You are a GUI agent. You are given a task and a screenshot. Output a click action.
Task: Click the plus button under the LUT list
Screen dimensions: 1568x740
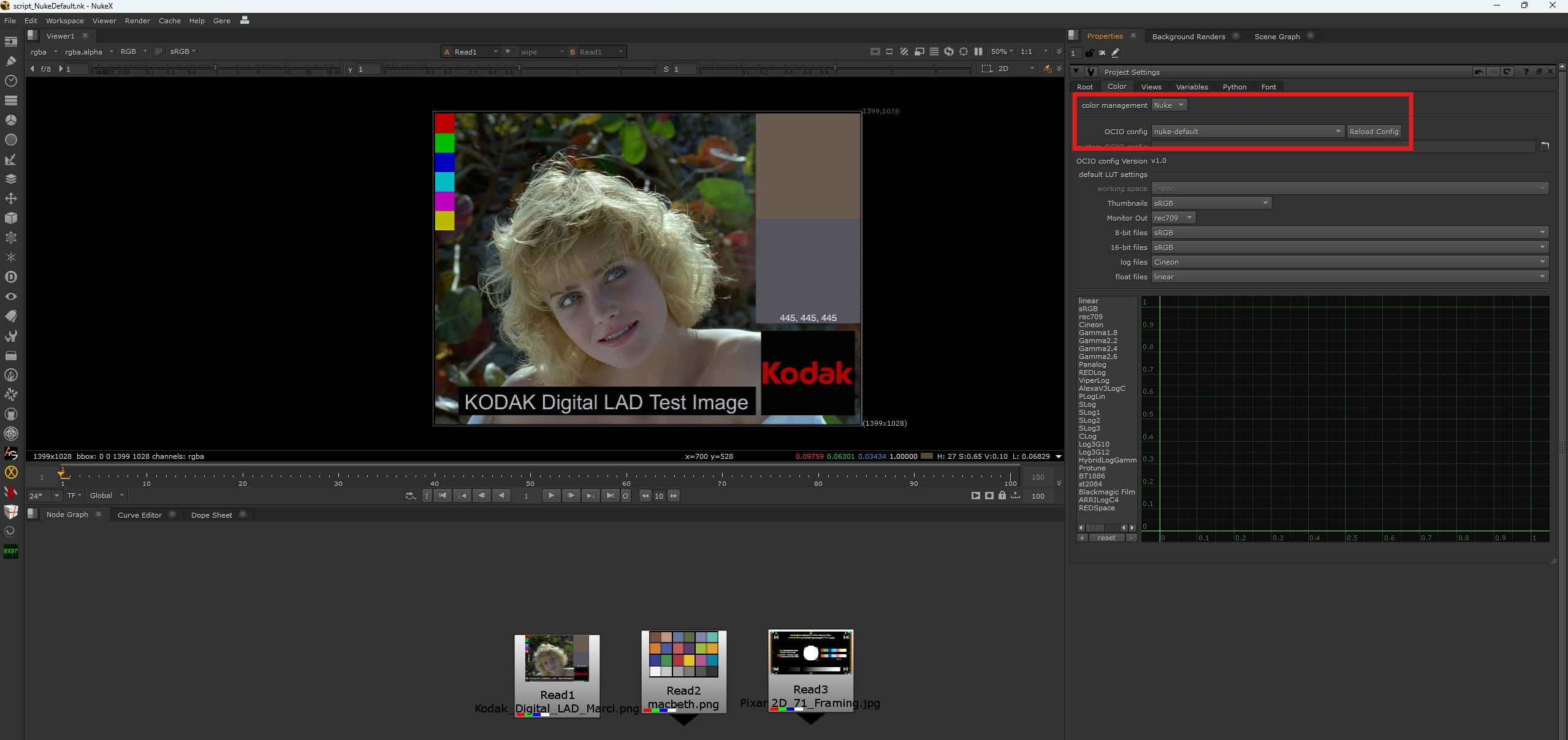1082,538
